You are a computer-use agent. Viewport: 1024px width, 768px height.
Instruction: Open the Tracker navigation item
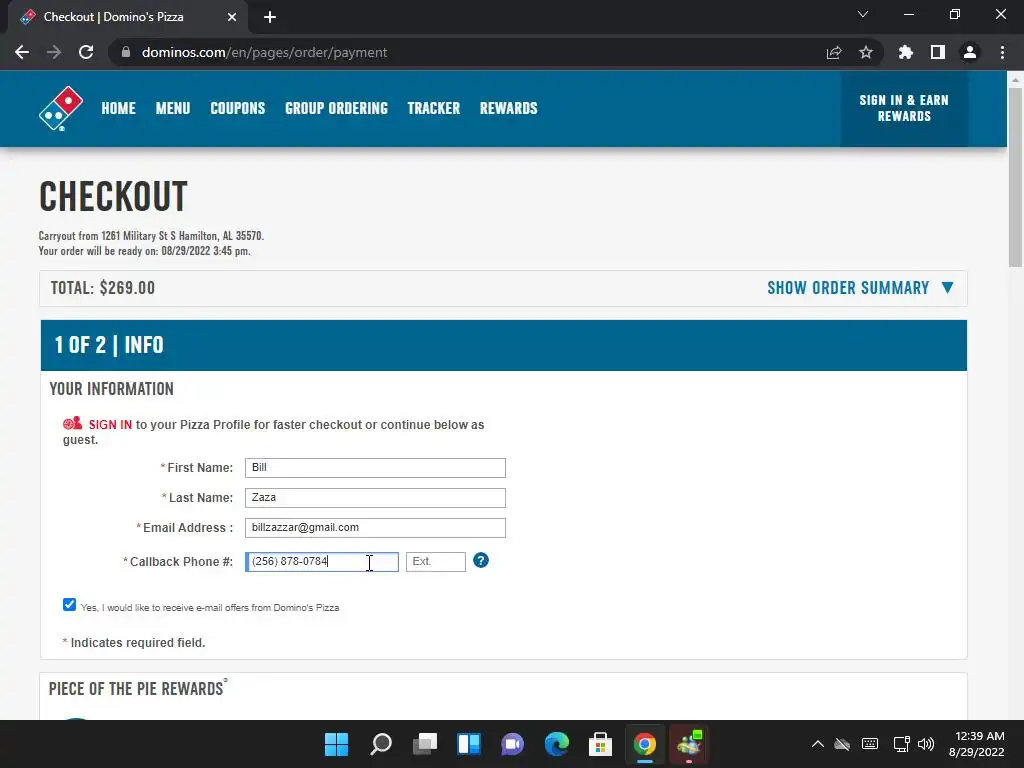[434, 108]
